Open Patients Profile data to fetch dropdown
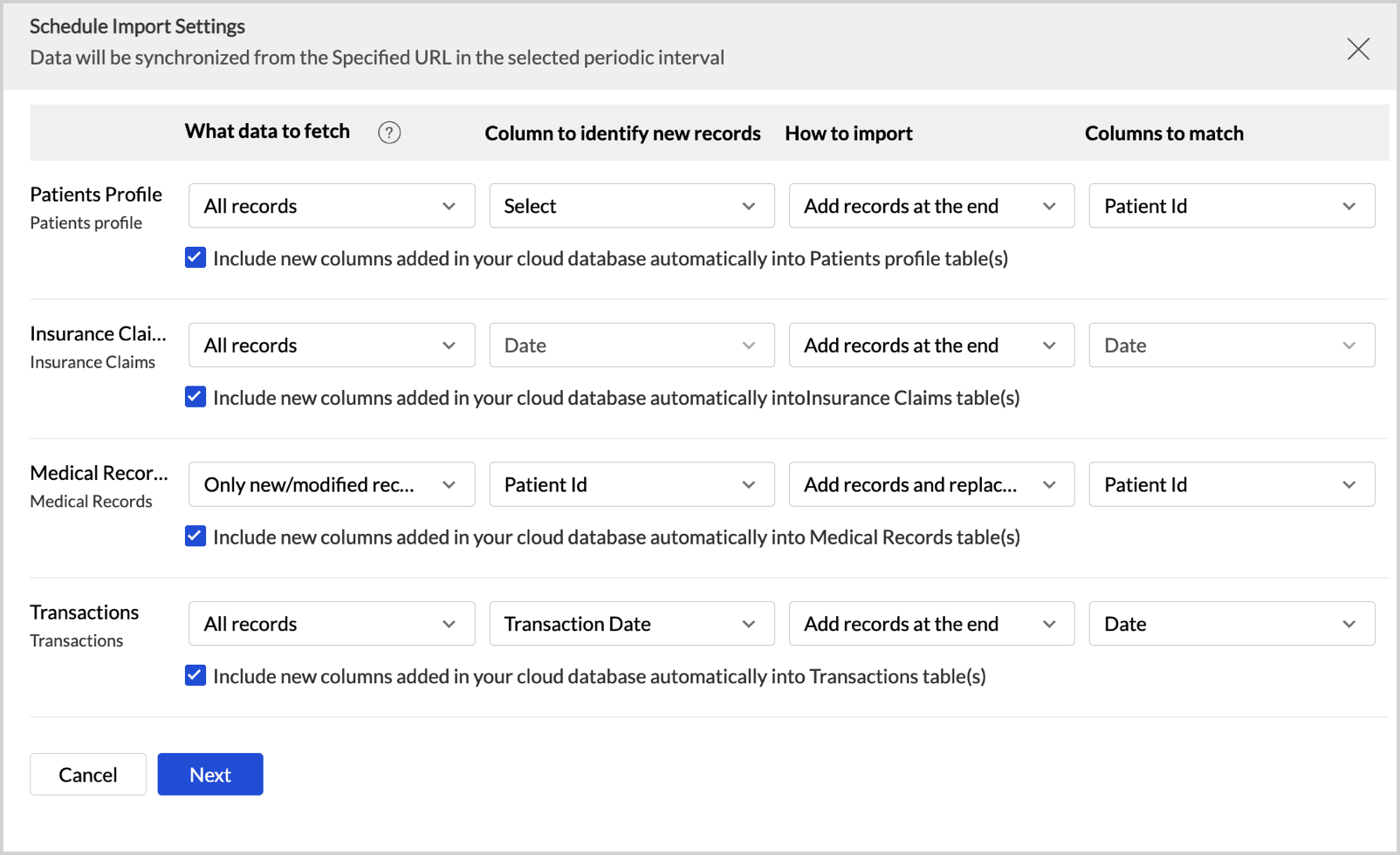This screenshot has width=1400, height=855. click(x=332, y=206)
